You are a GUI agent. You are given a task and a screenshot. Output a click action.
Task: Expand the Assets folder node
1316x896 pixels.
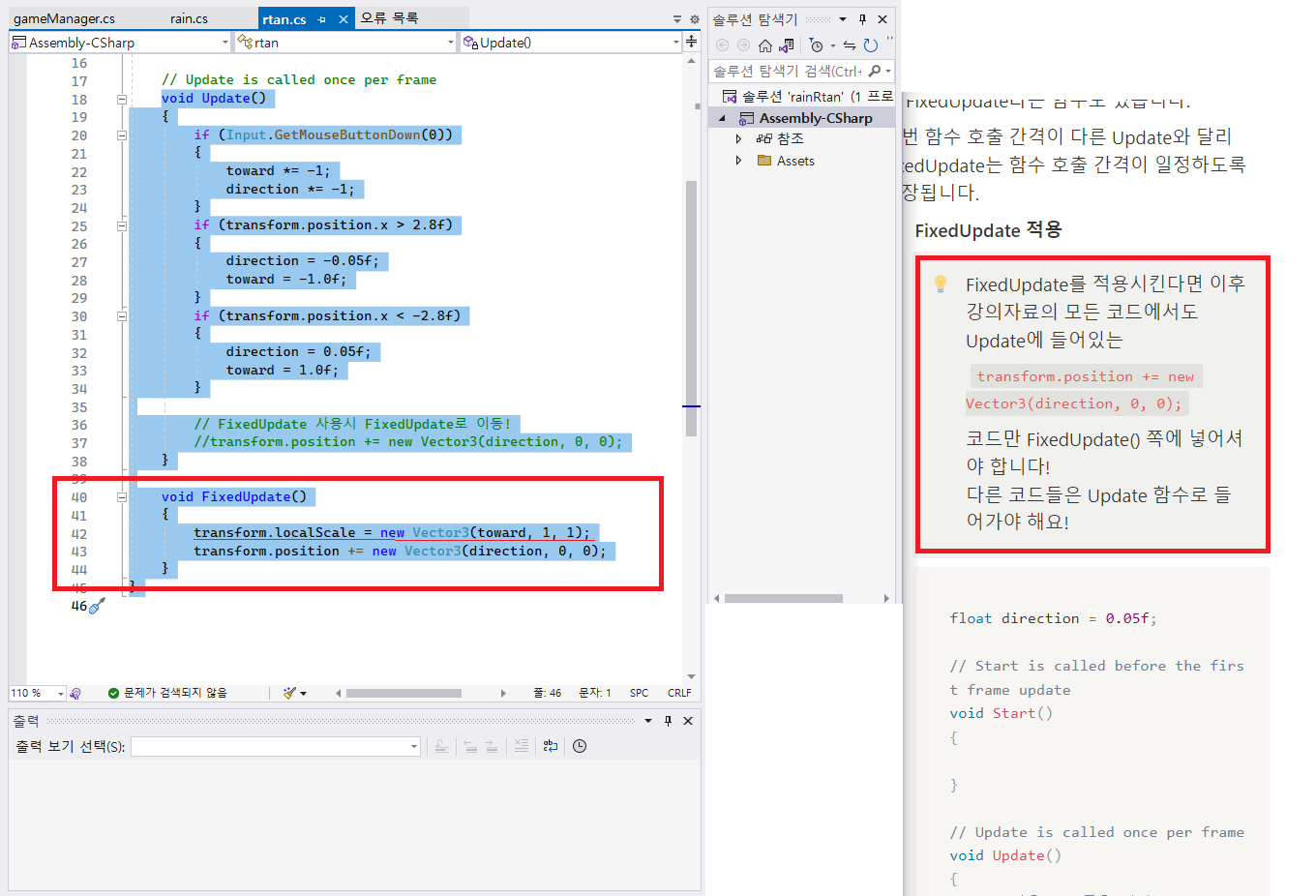tap(738, 161)
